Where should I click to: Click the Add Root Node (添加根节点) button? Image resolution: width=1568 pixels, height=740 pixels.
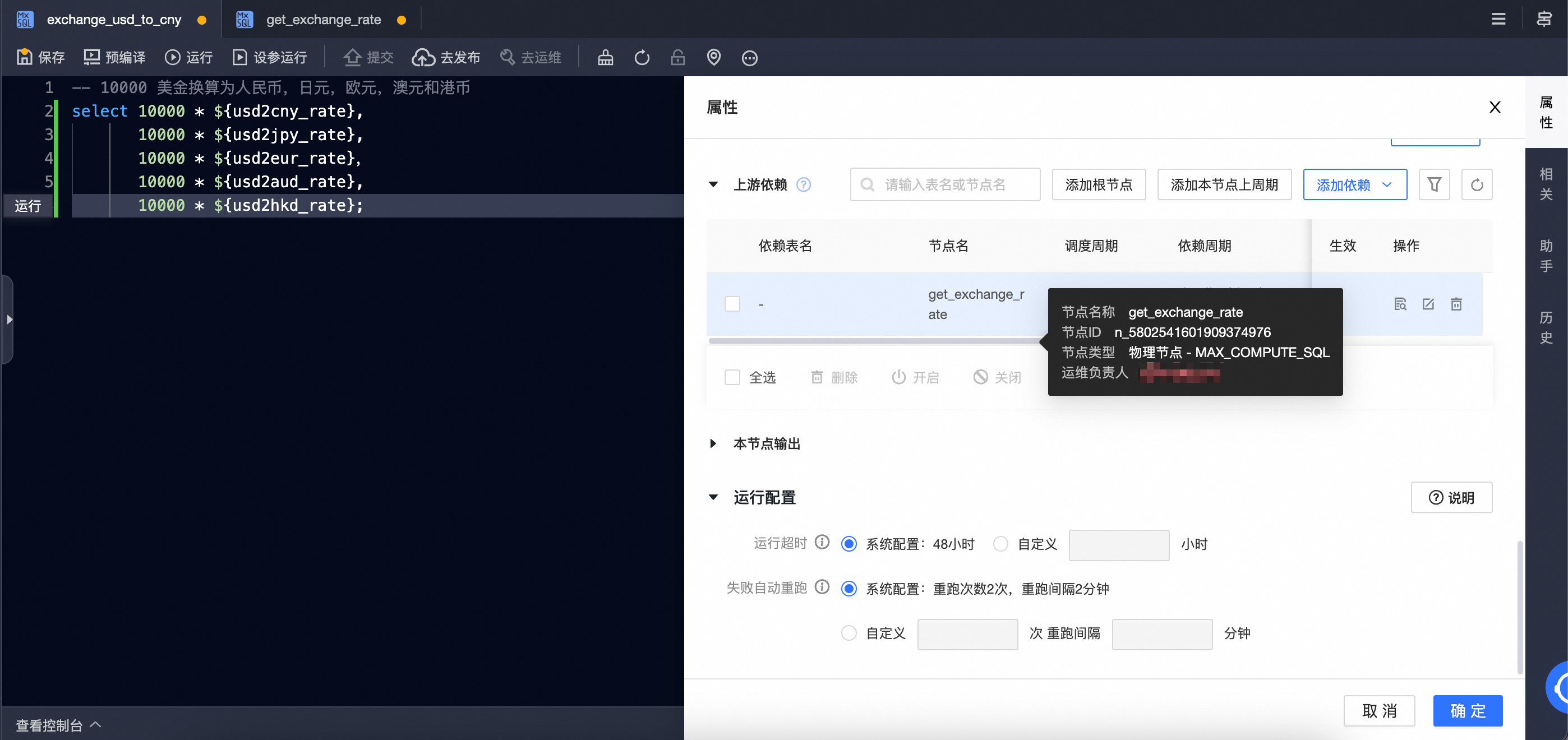[1098, 184]
